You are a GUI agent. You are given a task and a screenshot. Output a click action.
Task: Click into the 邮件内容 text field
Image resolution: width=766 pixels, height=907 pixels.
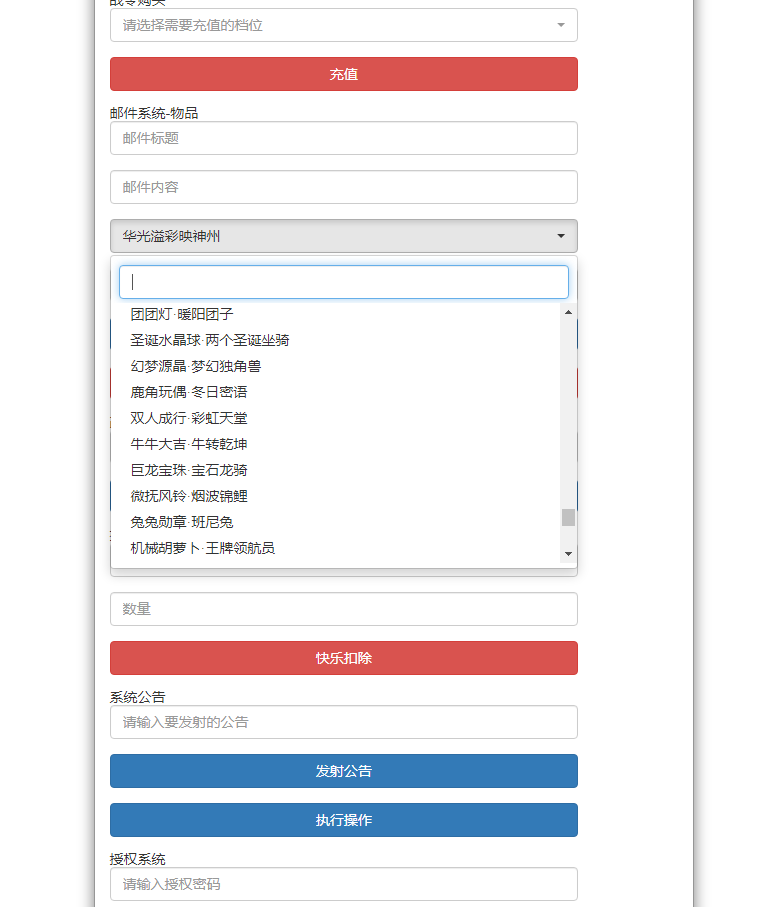[343, 187]
